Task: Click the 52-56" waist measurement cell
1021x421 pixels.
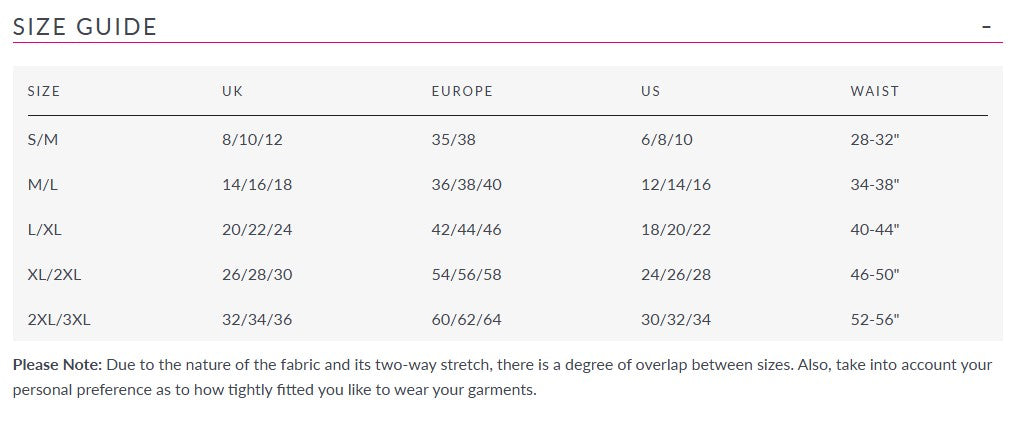Action: [875, 320]
